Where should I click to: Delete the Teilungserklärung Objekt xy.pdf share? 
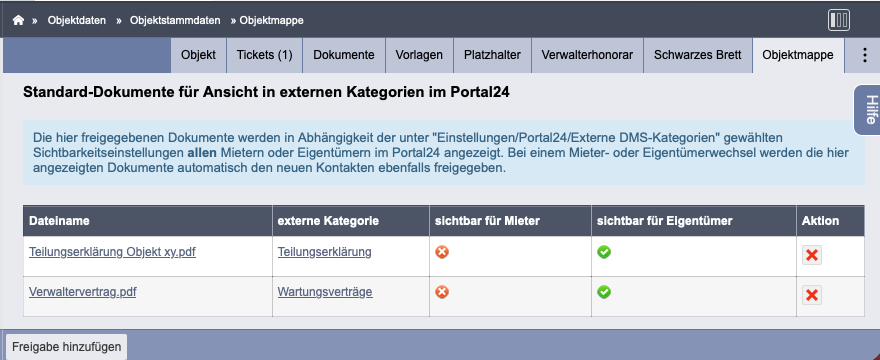[x=812, y=256]
